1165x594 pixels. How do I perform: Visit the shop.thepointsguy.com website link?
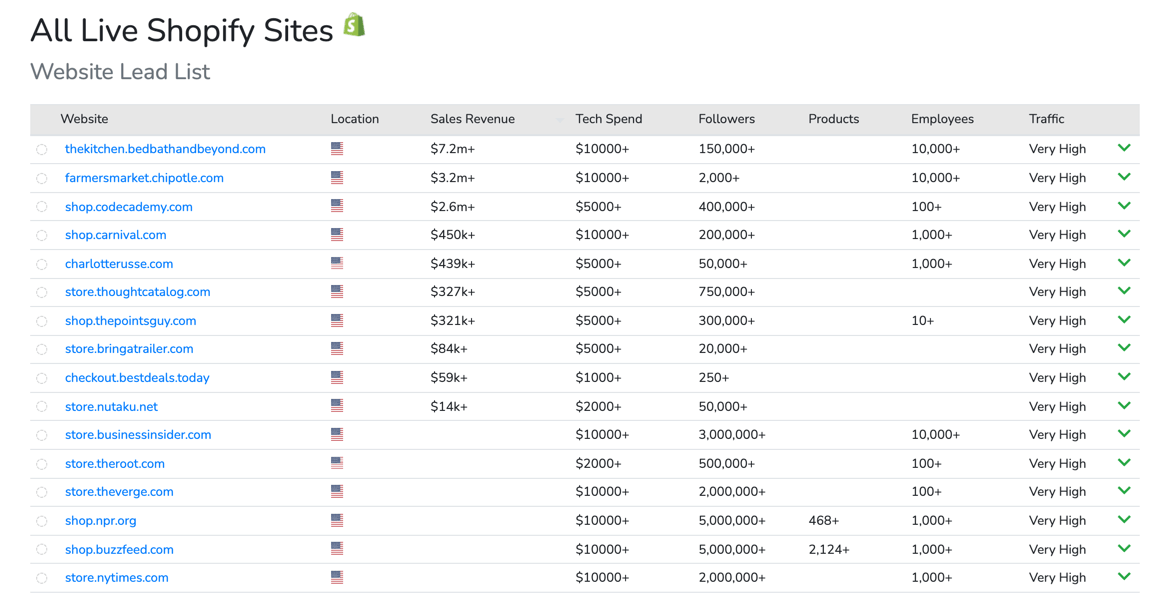click(130, 320)
